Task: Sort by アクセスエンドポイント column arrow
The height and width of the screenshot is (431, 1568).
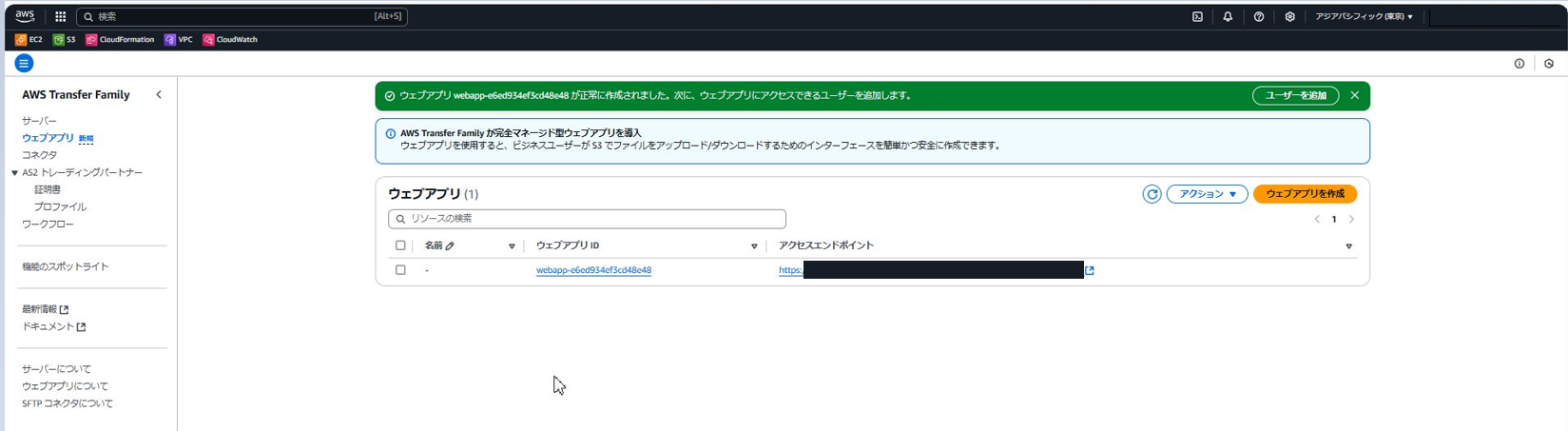Action: (x=1348, y=246)
